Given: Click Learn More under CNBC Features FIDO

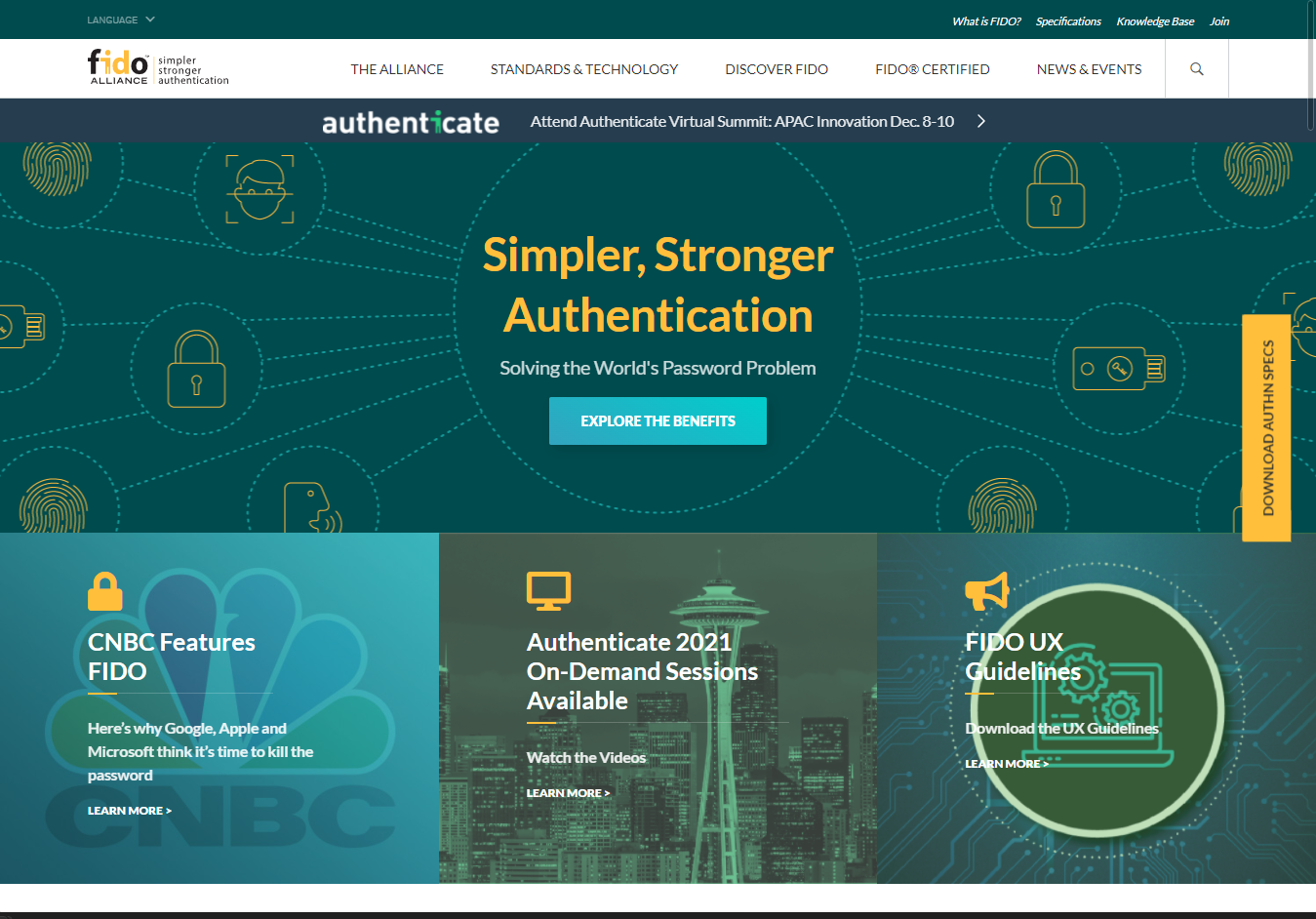Looking at the screenshot, I should (130, 811).
